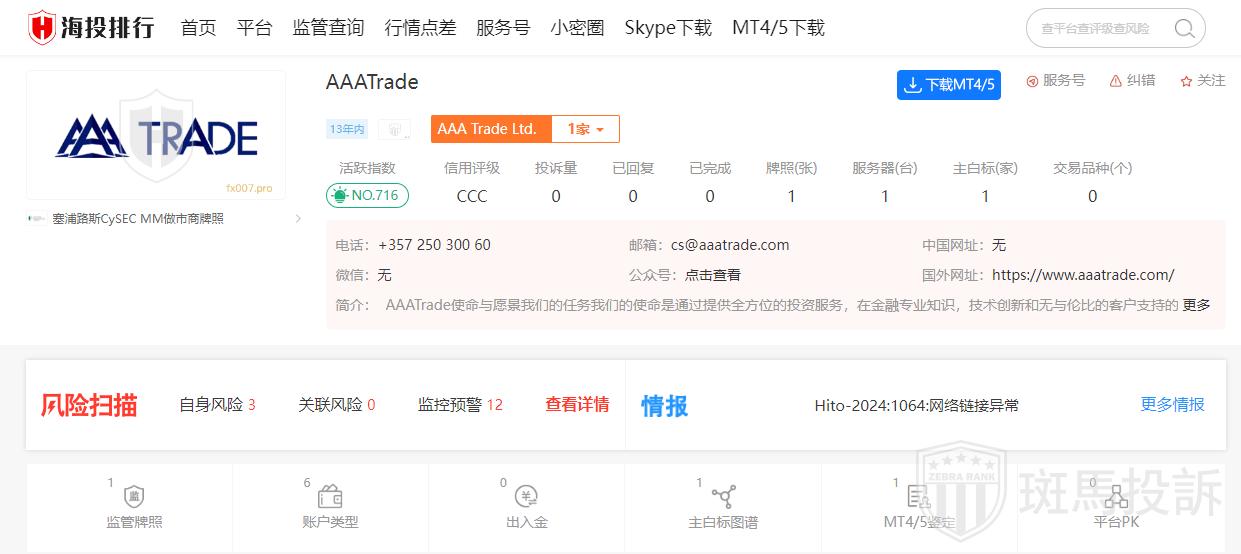Open the 平台PK comparison icon
1241x554 pixels.
(1115, 497)
